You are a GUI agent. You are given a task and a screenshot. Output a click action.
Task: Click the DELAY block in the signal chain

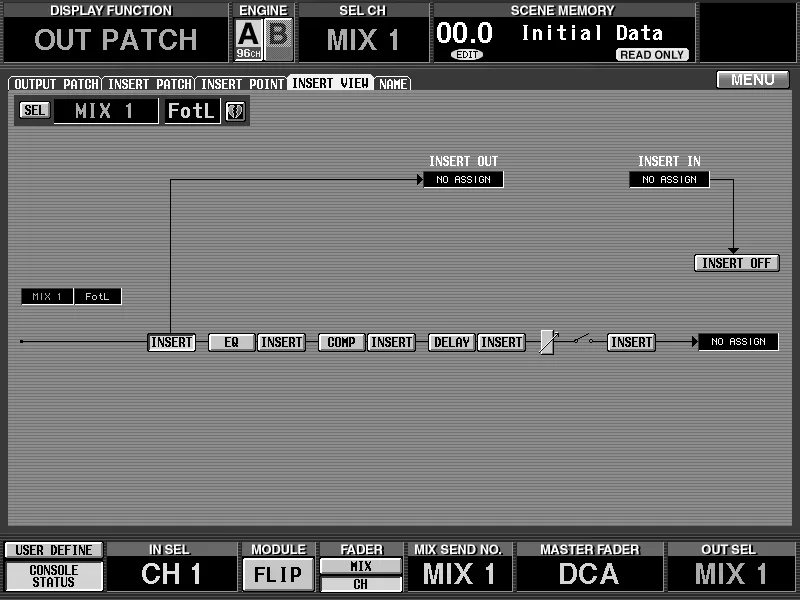click(x=452, y=342)
